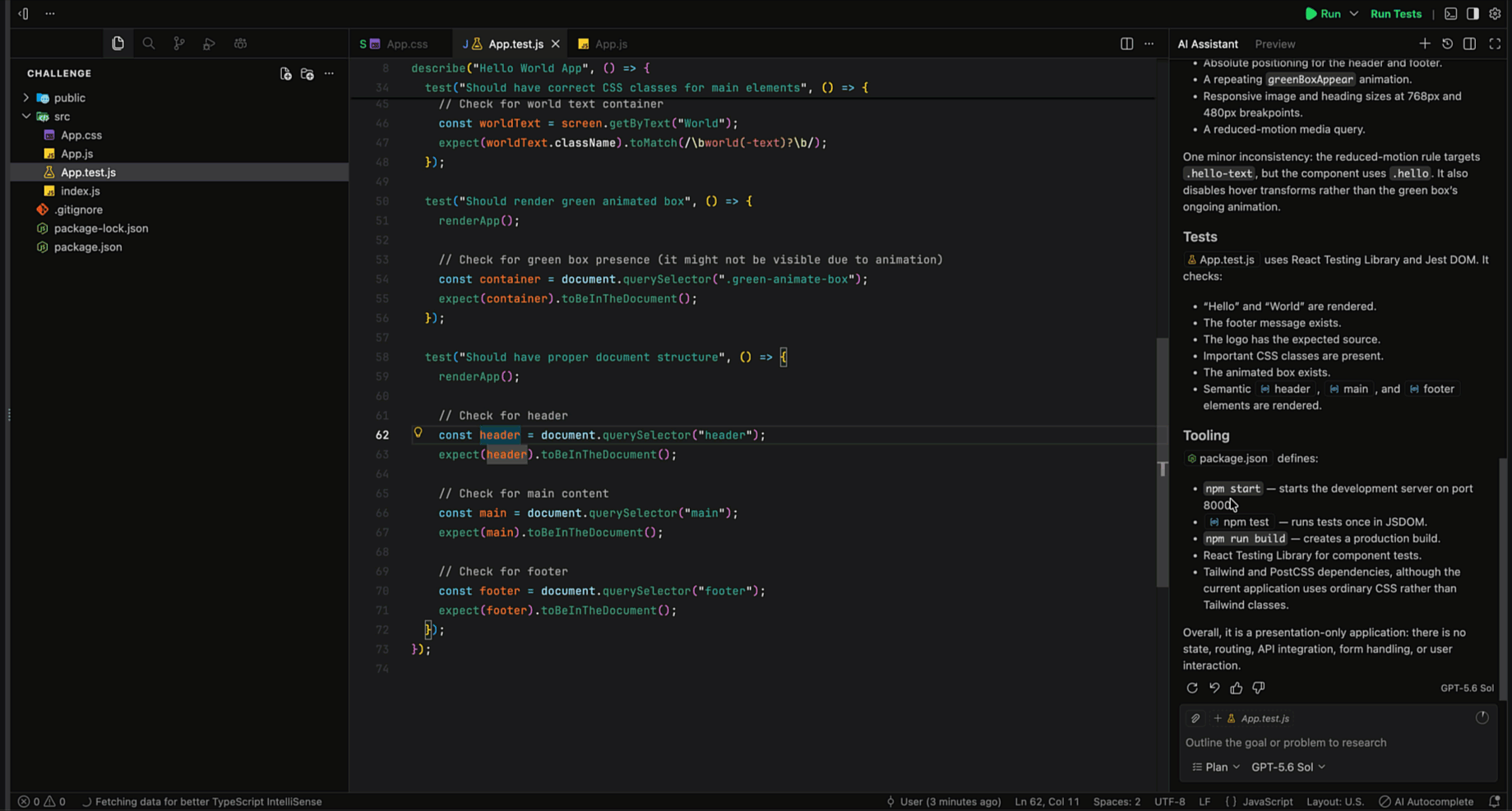Image resolution: width=1512 pixels, height=811 pixels.
Task: Create a new file in Challenge explorer
Action: [x=285, y=74]
